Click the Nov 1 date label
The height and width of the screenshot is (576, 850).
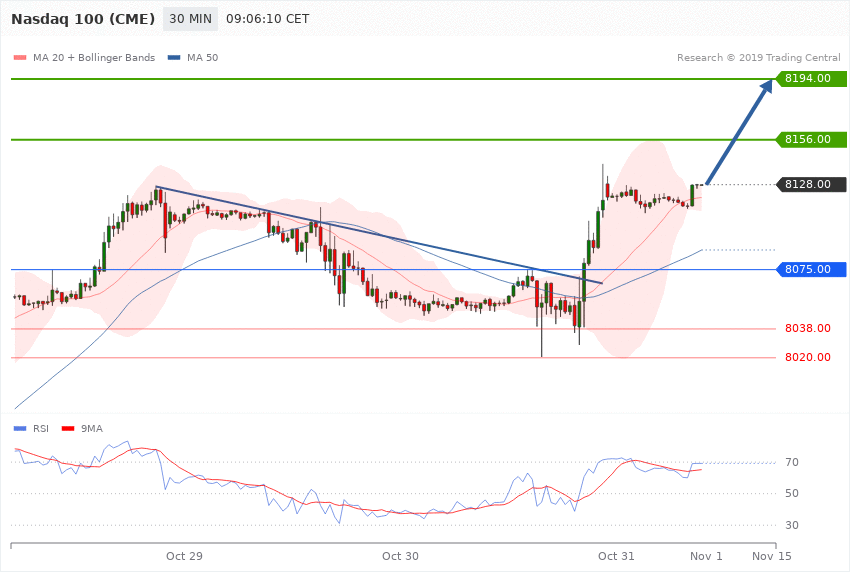[x=706, y=556]
